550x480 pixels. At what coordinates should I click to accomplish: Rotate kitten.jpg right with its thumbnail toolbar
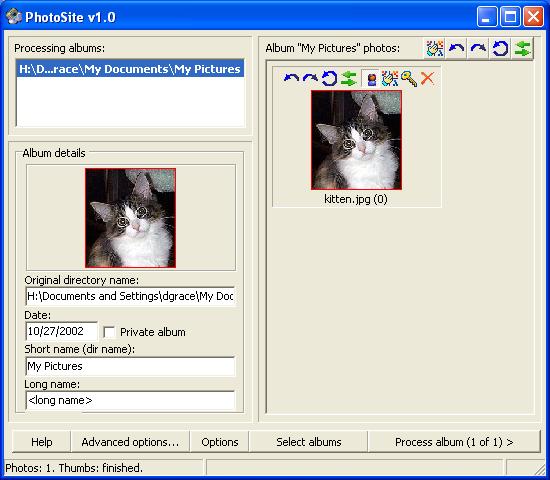point(310,78)
